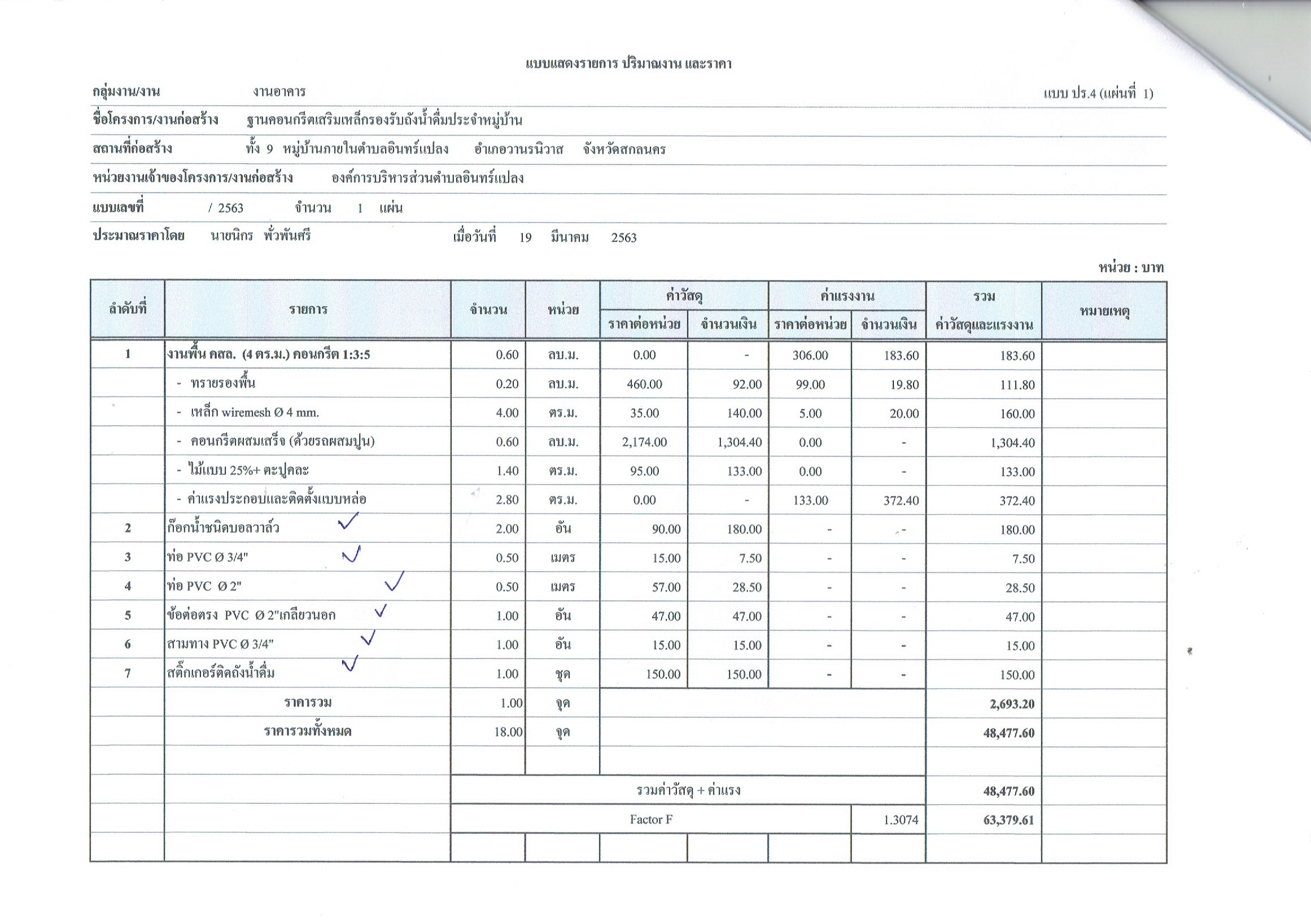Click the ราคารวมทั้งหมด label
The width and height of the screenshot is (1311, 924).
308,731
